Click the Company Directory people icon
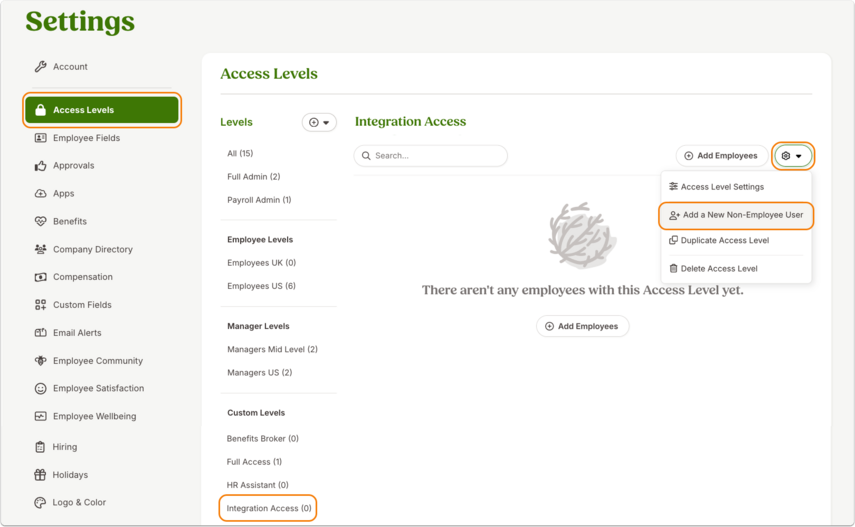The image size is (855, 527). 40,249
